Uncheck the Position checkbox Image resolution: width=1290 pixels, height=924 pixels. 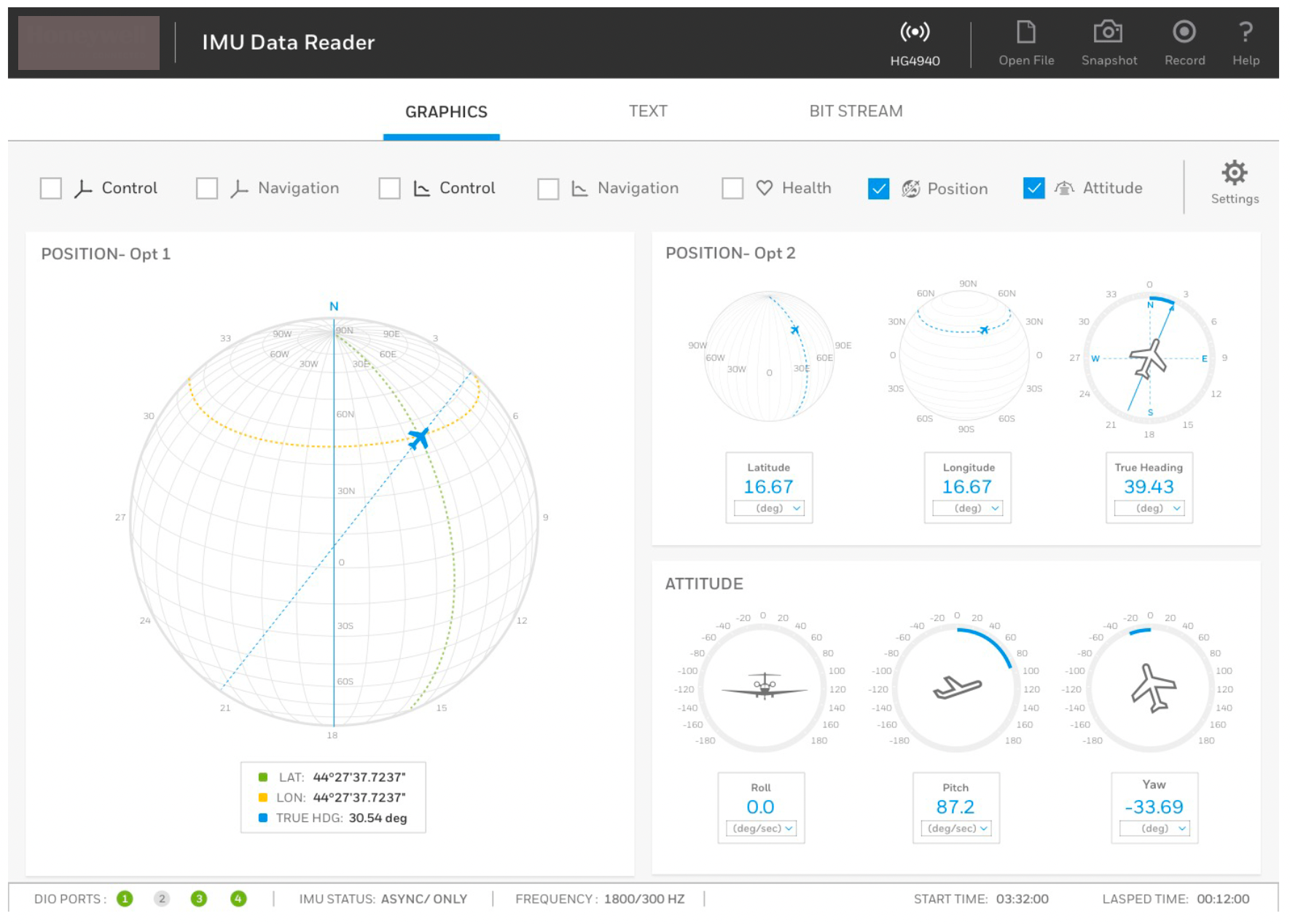(878, 189)
